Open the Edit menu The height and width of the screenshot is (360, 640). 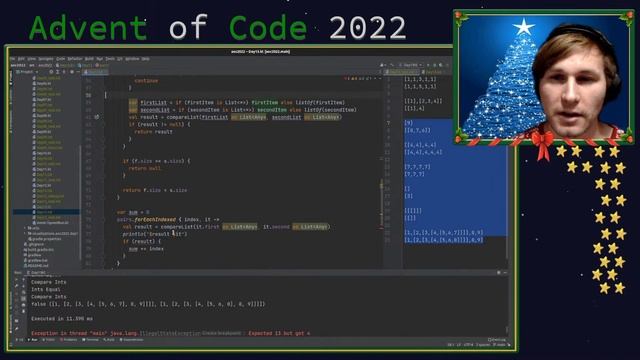[x=21, y=59]
